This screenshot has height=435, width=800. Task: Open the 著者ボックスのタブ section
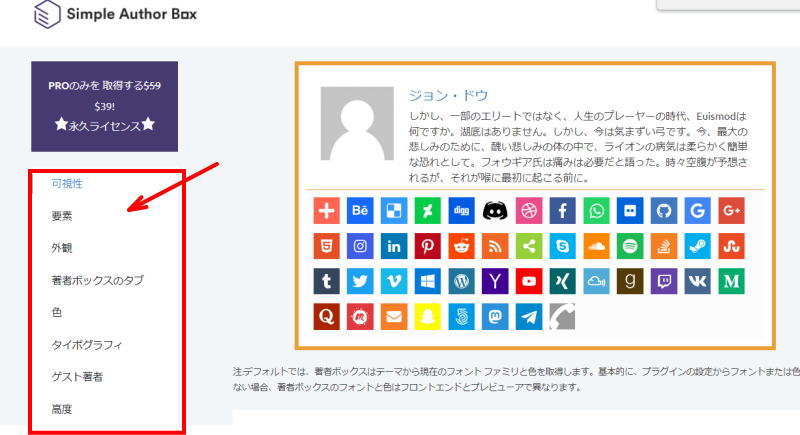97,280
